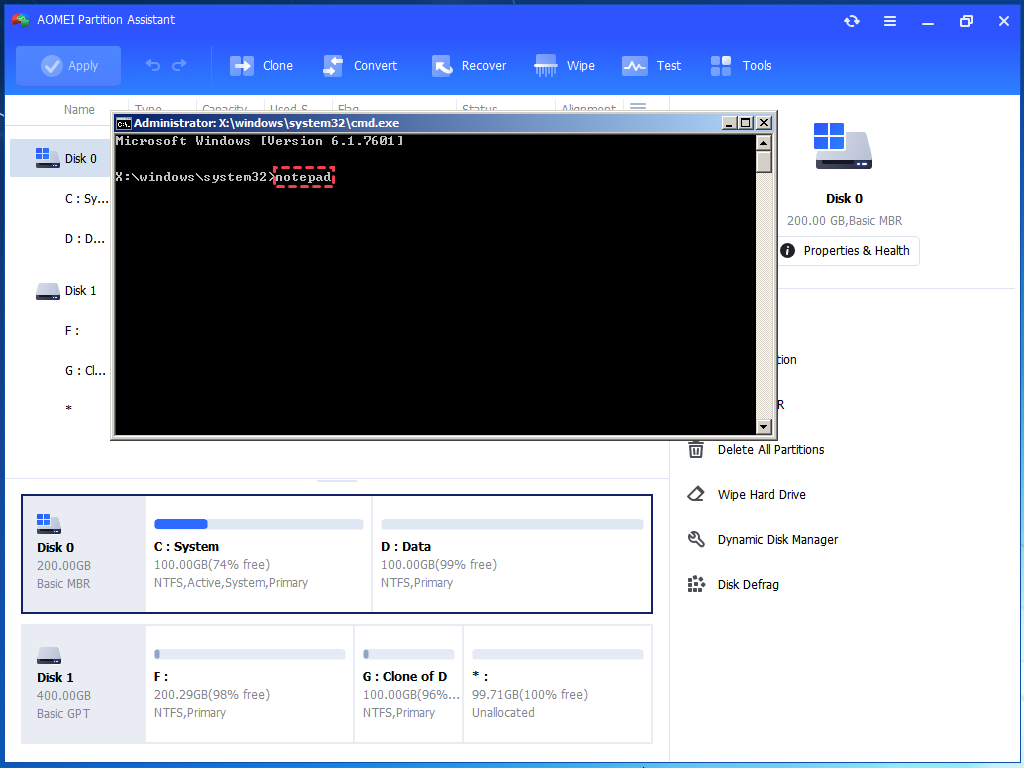
Task: Click the D: Data usage bar
Action: pyautogui.click(x=512, y=524)
